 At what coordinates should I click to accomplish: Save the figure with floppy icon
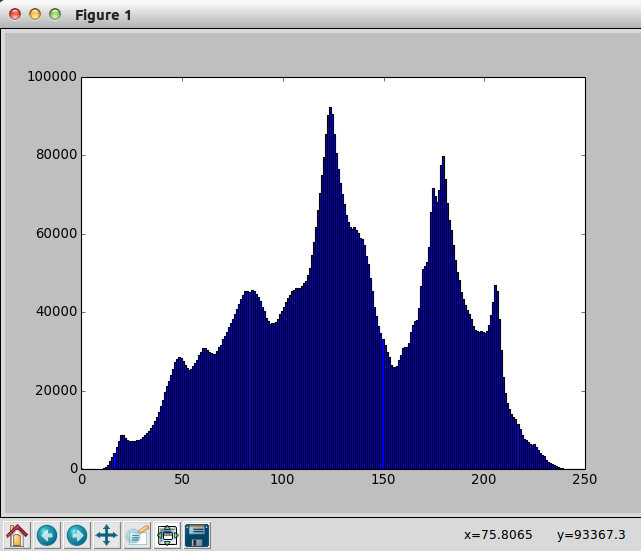(197, 535)
